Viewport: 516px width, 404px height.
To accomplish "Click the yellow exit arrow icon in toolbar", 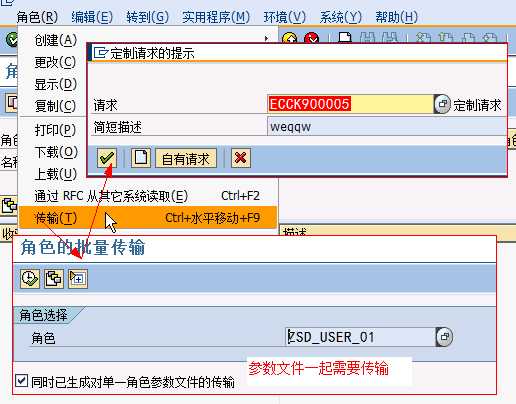I will (290, 39).
